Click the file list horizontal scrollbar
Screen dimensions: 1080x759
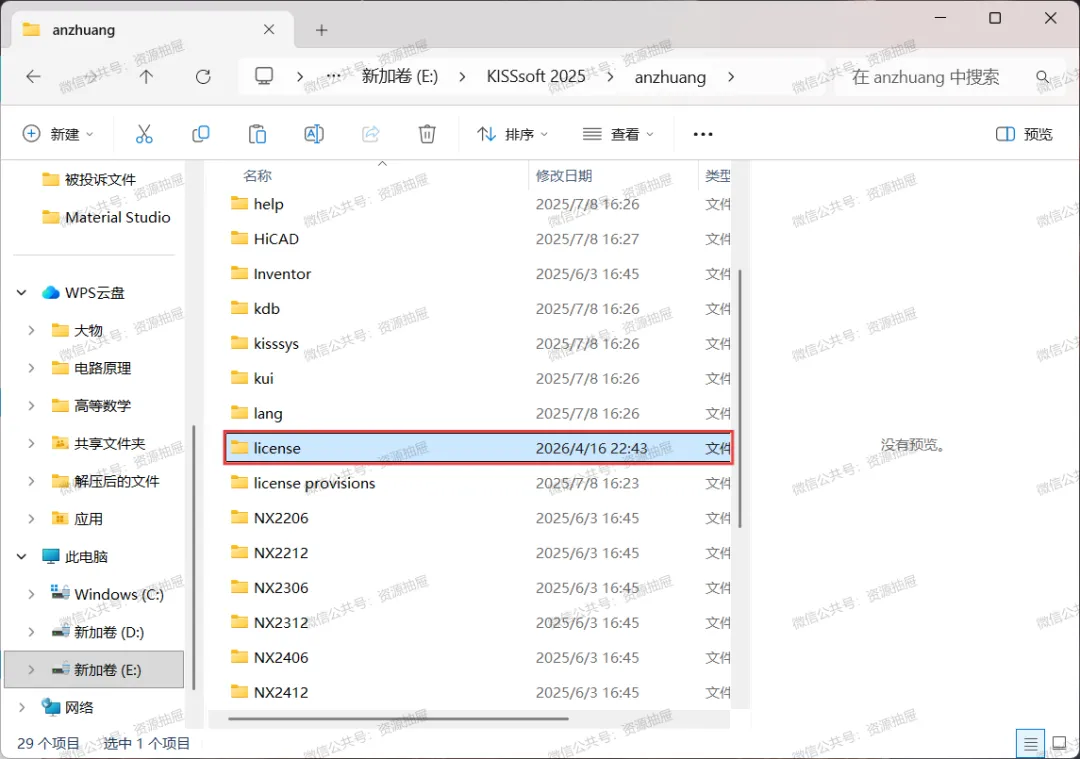(398, 719)
